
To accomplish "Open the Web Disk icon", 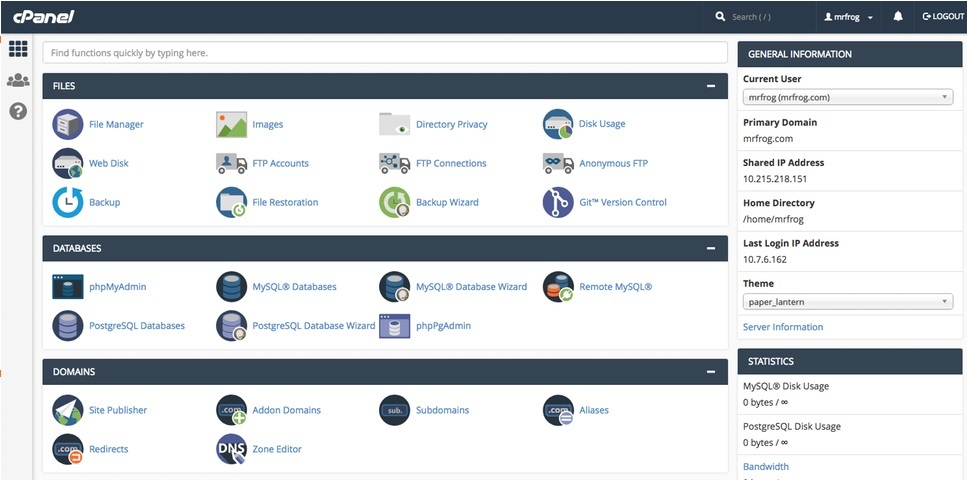I will coord(68,163).
